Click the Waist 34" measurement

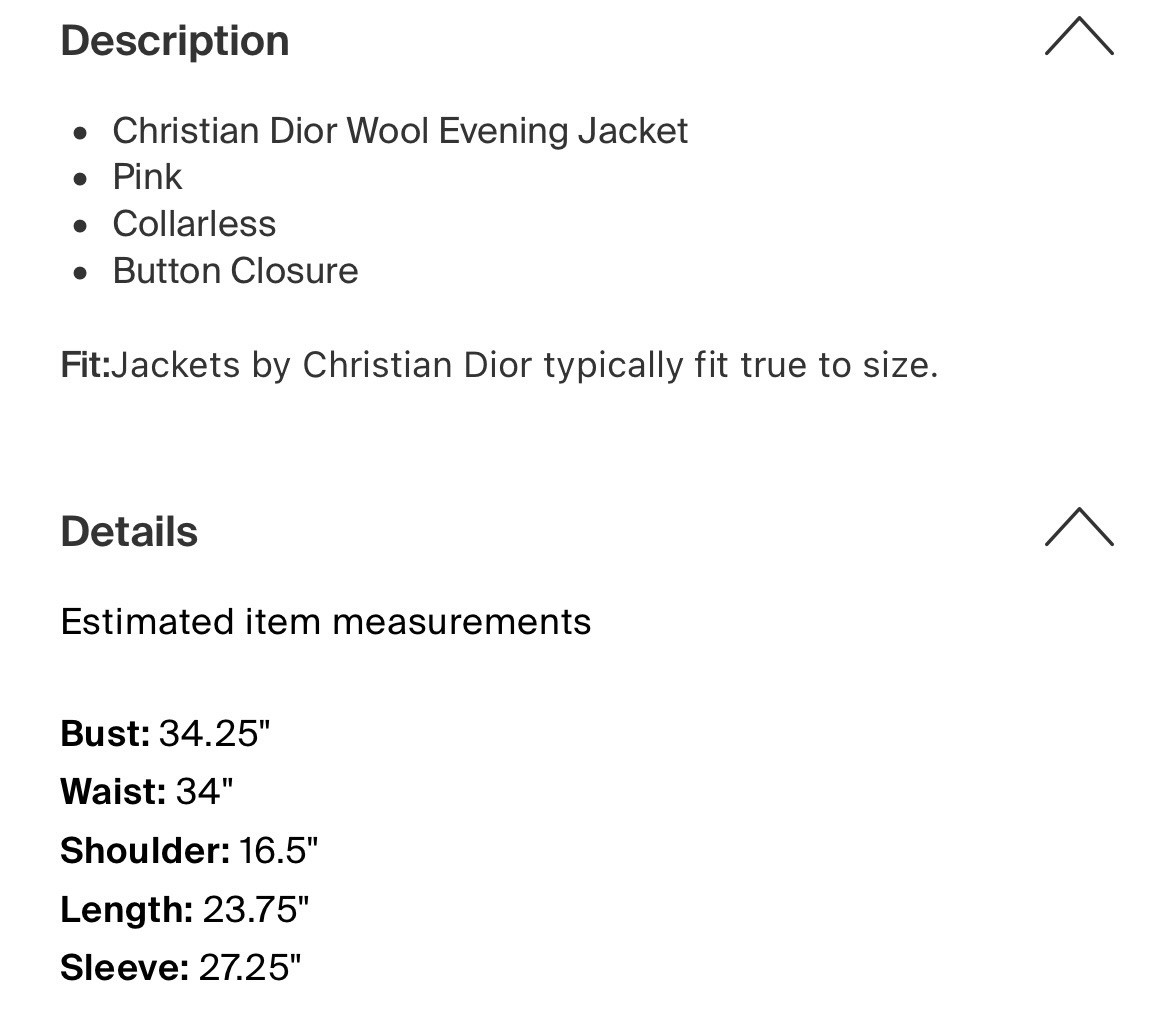[x=146, y=791]
